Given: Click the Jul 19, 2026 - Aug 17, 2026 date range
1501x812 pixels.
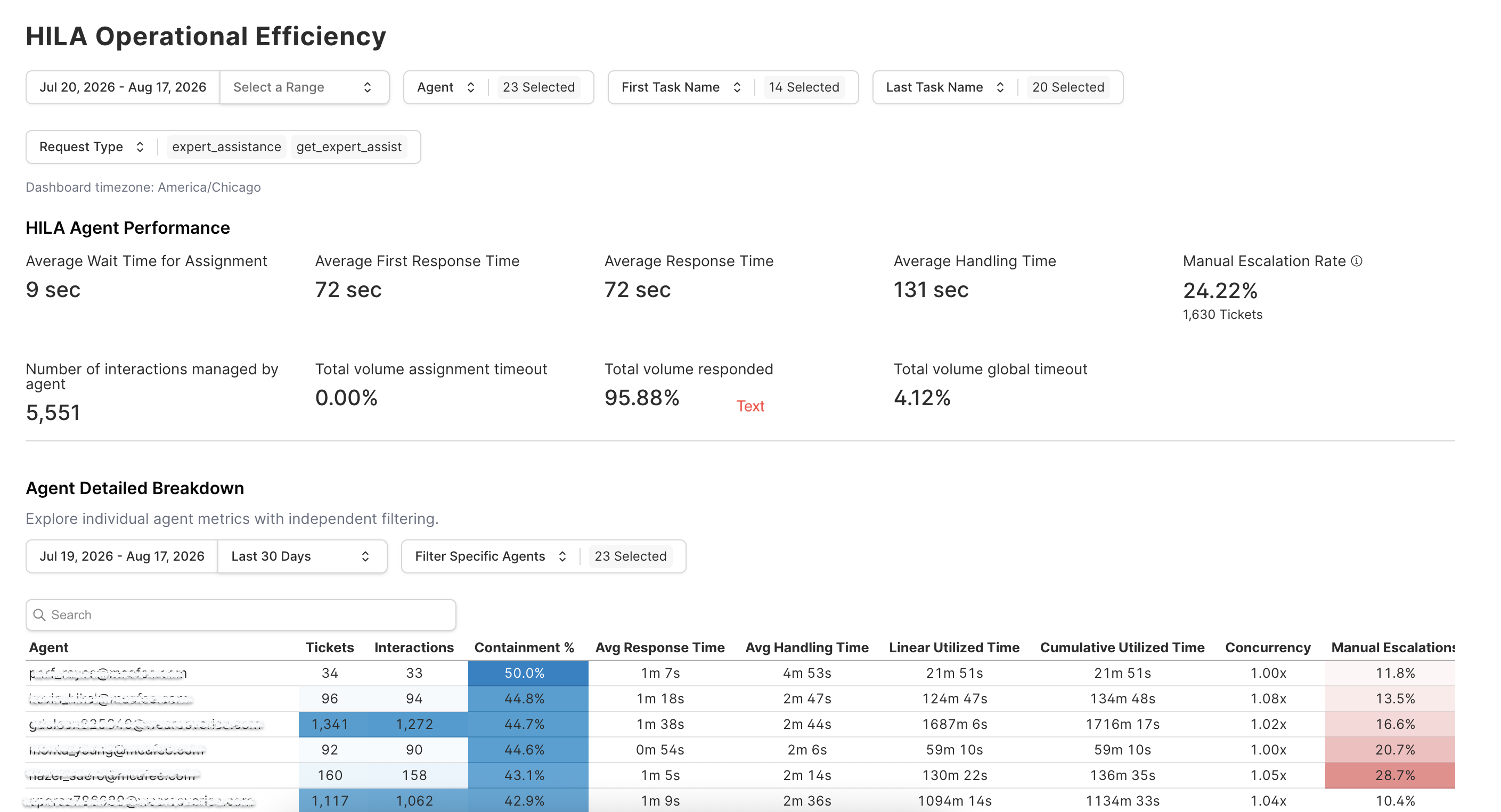Looking at the screenshot, I should (122, 556).
